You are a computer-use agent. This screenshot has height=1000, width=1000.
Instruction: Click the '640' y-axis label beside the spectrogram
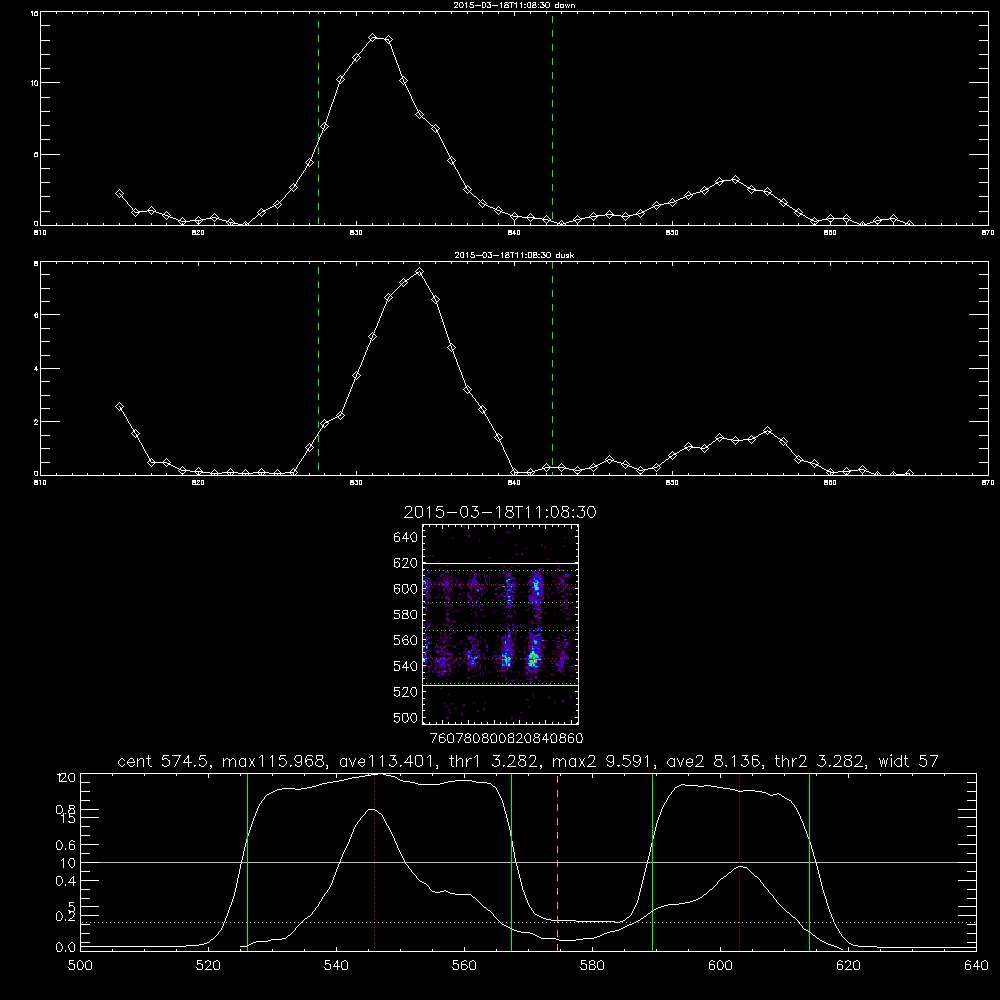coord(406,538)
